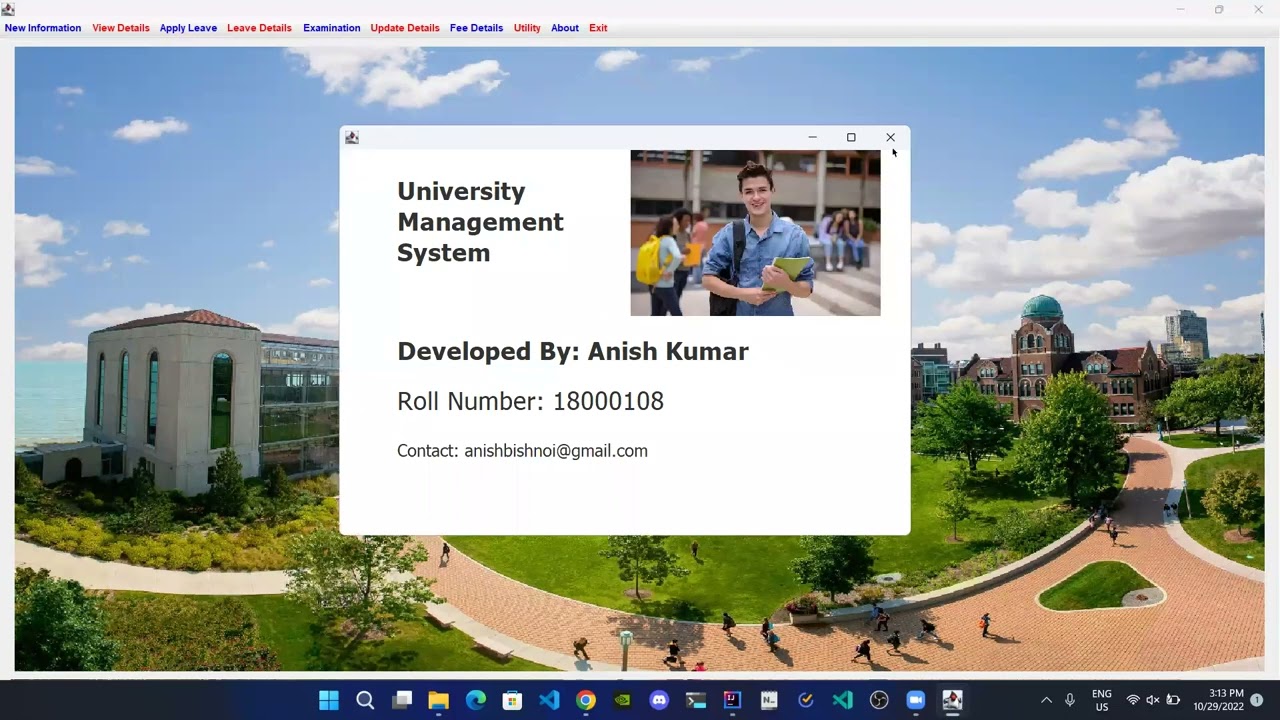This screenshot has width=1280, height=720.
Task: Close the About dialog window
Action: click(890, 138)
